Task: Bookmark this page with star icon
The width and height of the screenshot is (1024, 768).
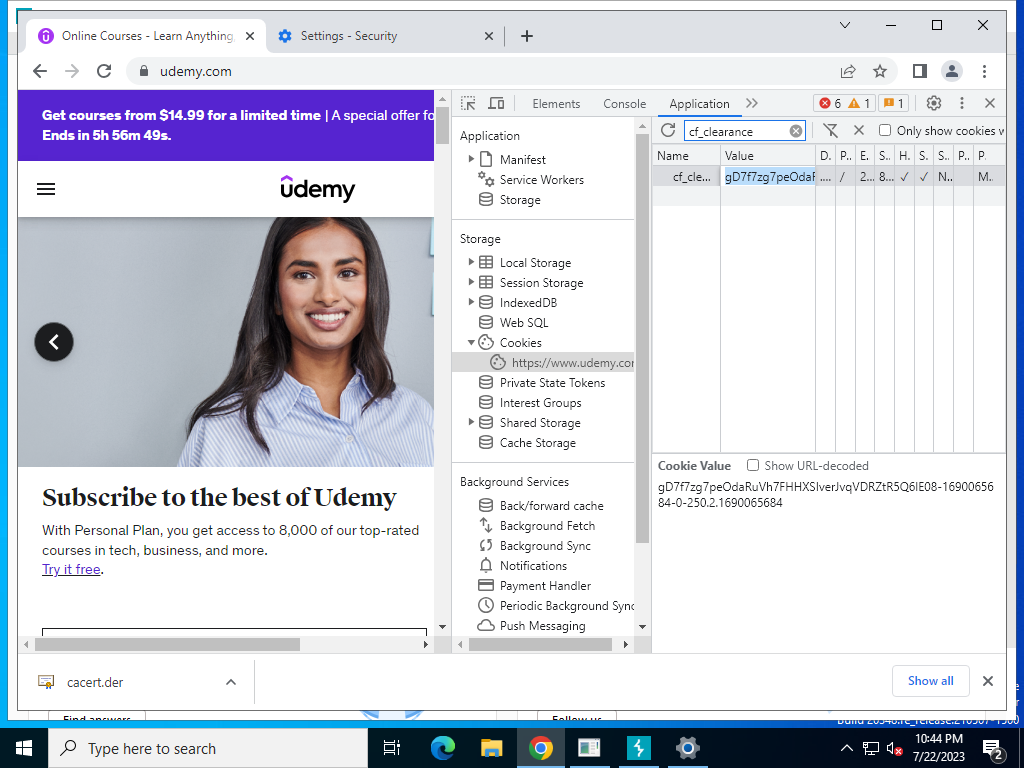Action: (880, 71)
